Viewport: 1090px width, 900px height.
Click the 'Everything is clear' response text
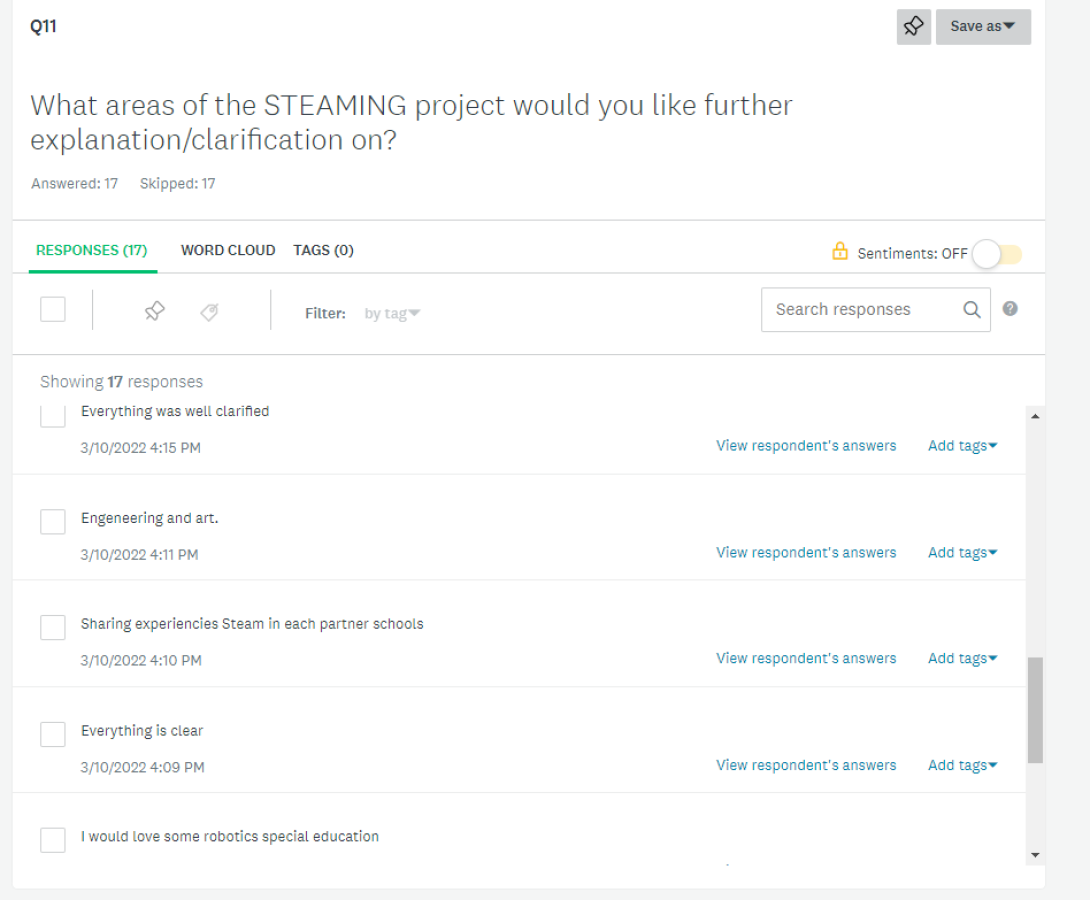pos(142,731)
